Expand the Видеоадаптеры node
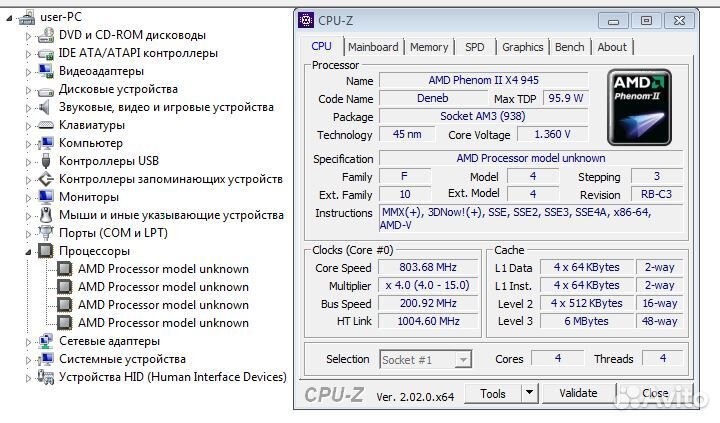Viewport: 720px width, 423px height. (28, 72)
